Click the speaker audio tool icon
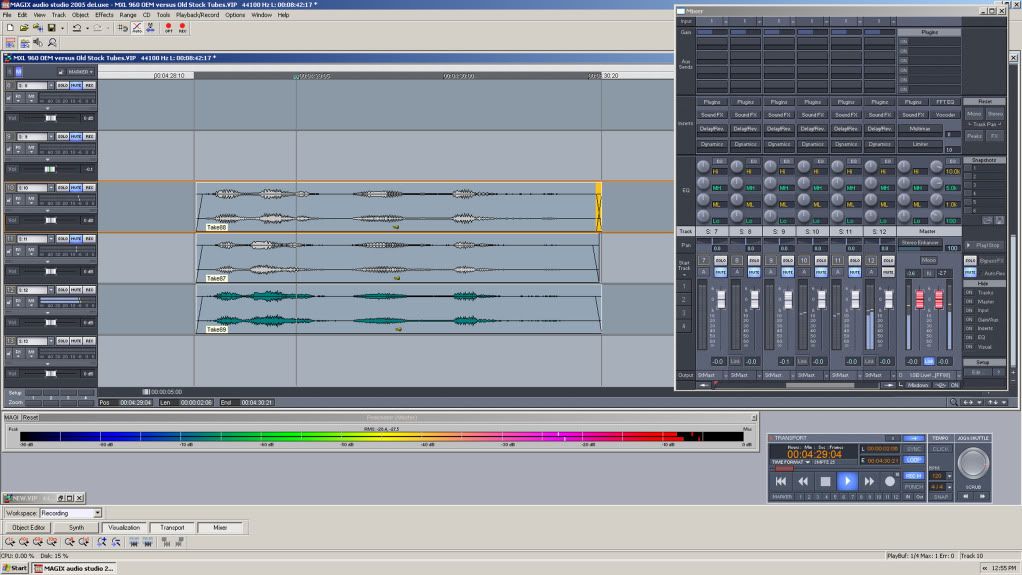The image size is (1022, 575). (38, 43)
